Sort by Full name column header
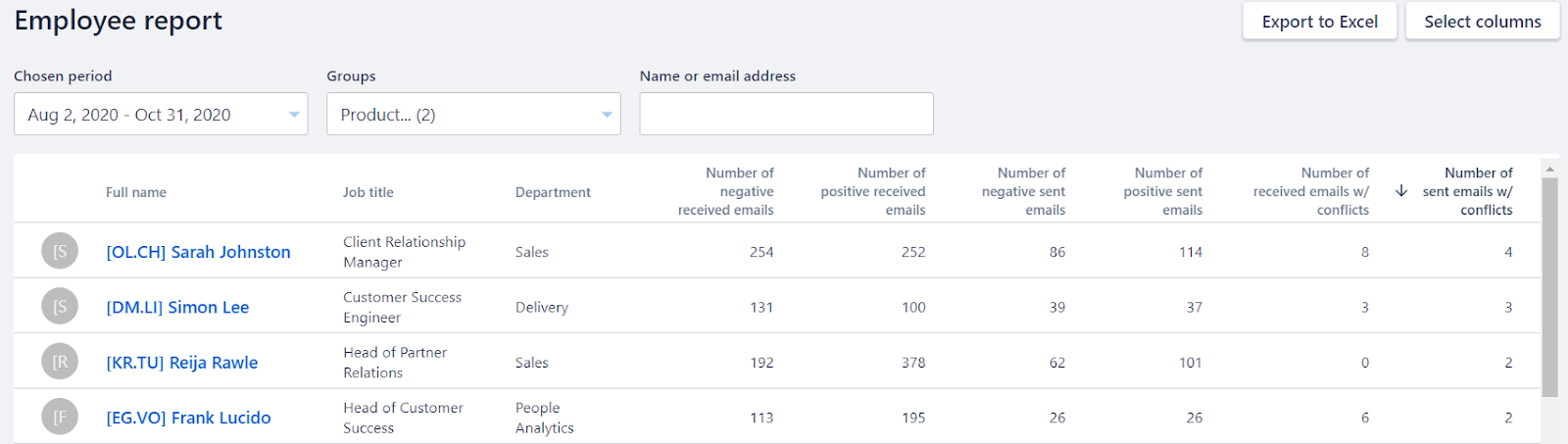Image resolution: width=1568 pixels, height=444 pixels. [136, 192]
